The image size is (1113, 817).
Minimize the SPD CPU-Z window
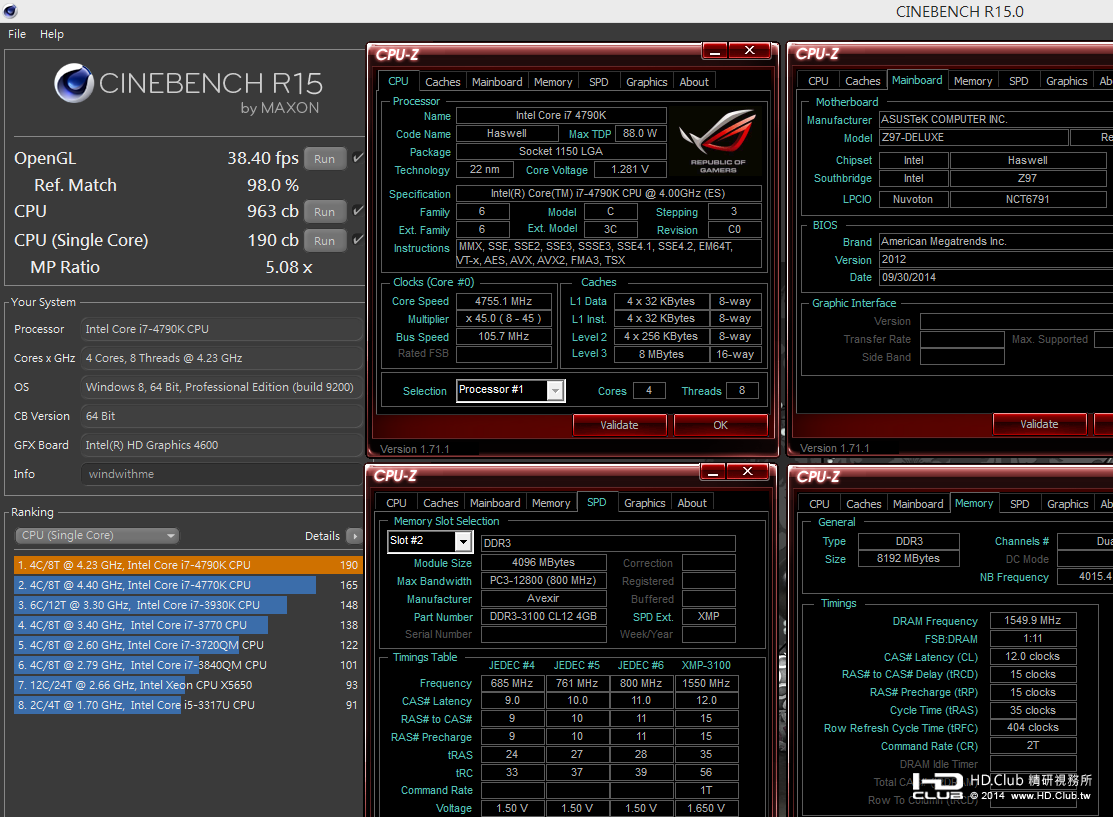click(713, 472)
